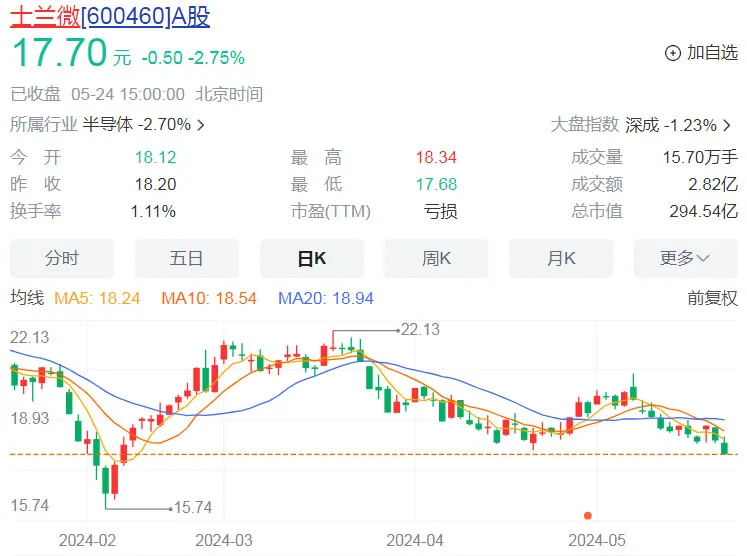The width and height of the screenshot is (747, 556).
Task: Click the 今开 value 18.12
Action: tap(156, 157)
